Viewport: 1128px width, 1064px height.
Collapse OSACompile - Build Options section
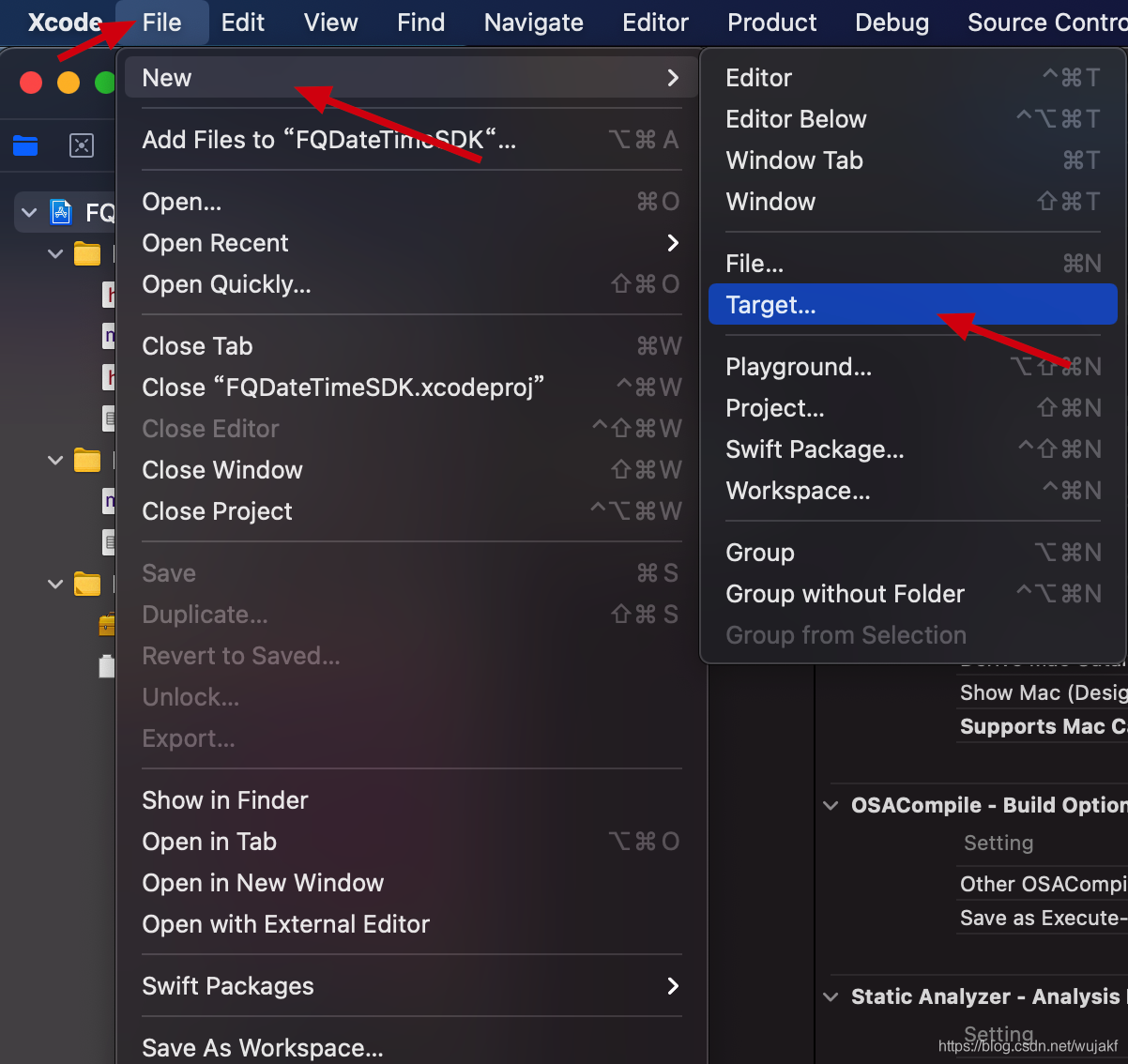(831, 806)
